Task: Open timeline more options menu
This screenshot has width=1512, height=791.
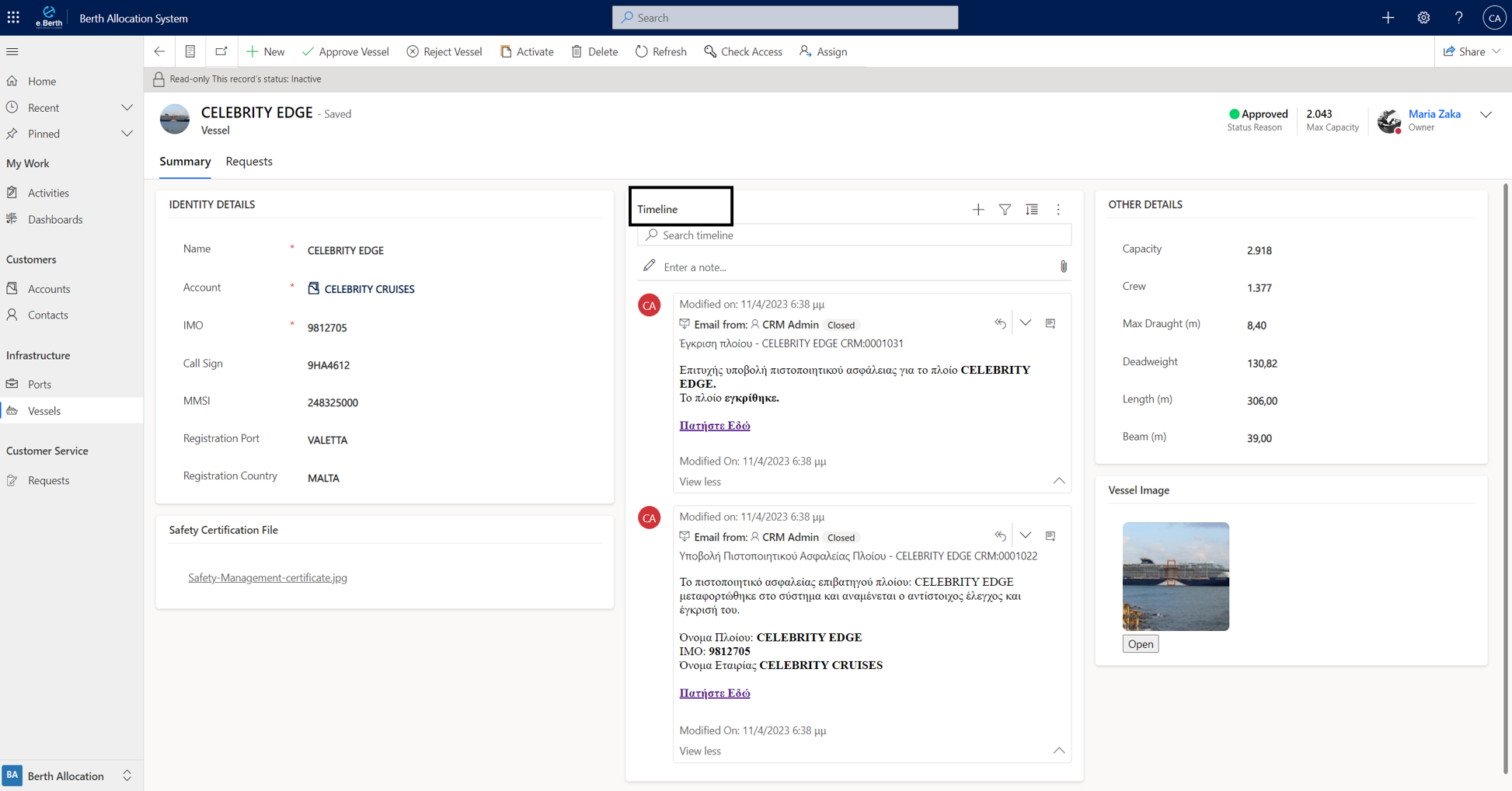Action: (x=1057, y=209)
